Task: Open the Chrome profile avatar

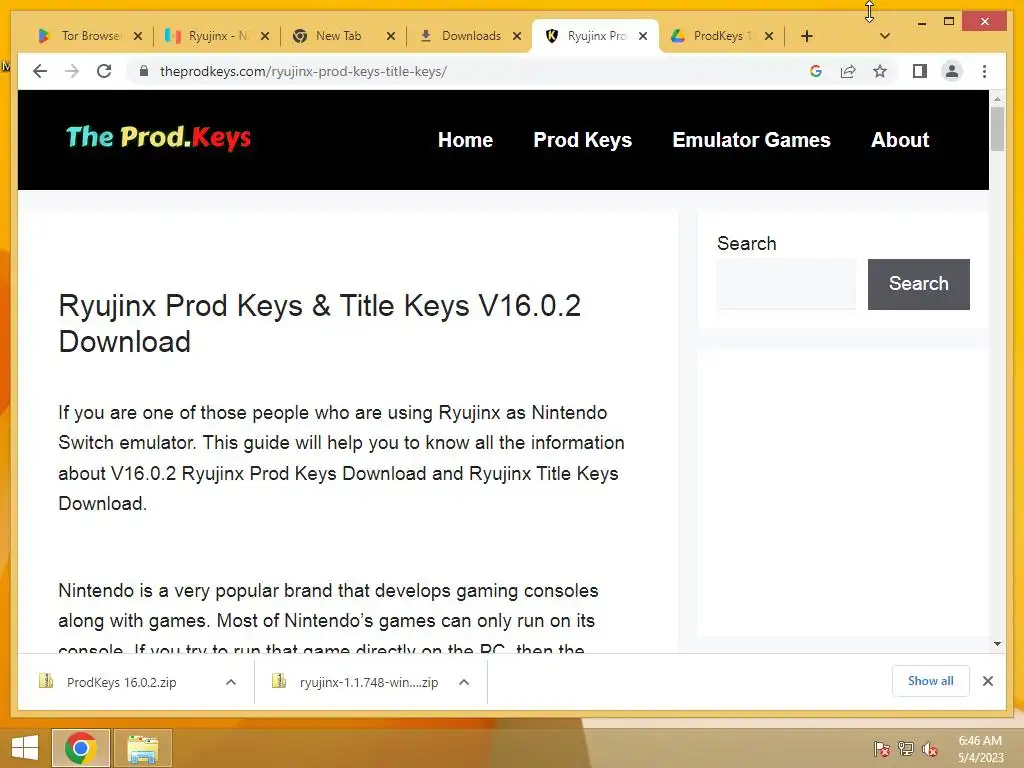Action: [952, 71]
